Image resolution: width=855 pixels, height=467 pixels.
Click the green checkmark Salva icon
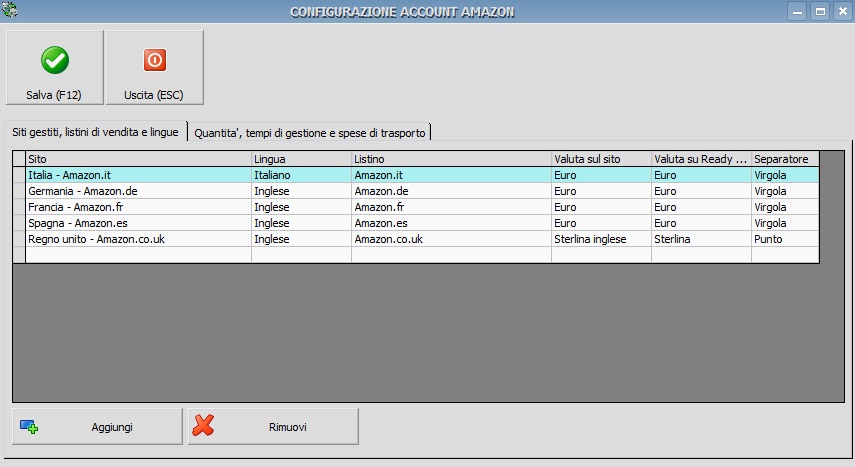coord(55,60)
